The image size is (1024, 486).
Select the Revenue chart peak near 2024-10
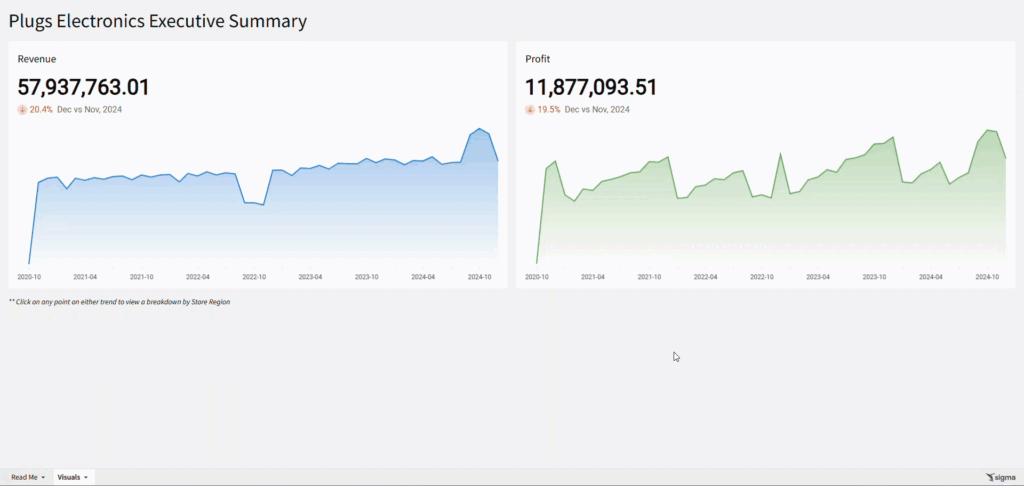point(480,129)
